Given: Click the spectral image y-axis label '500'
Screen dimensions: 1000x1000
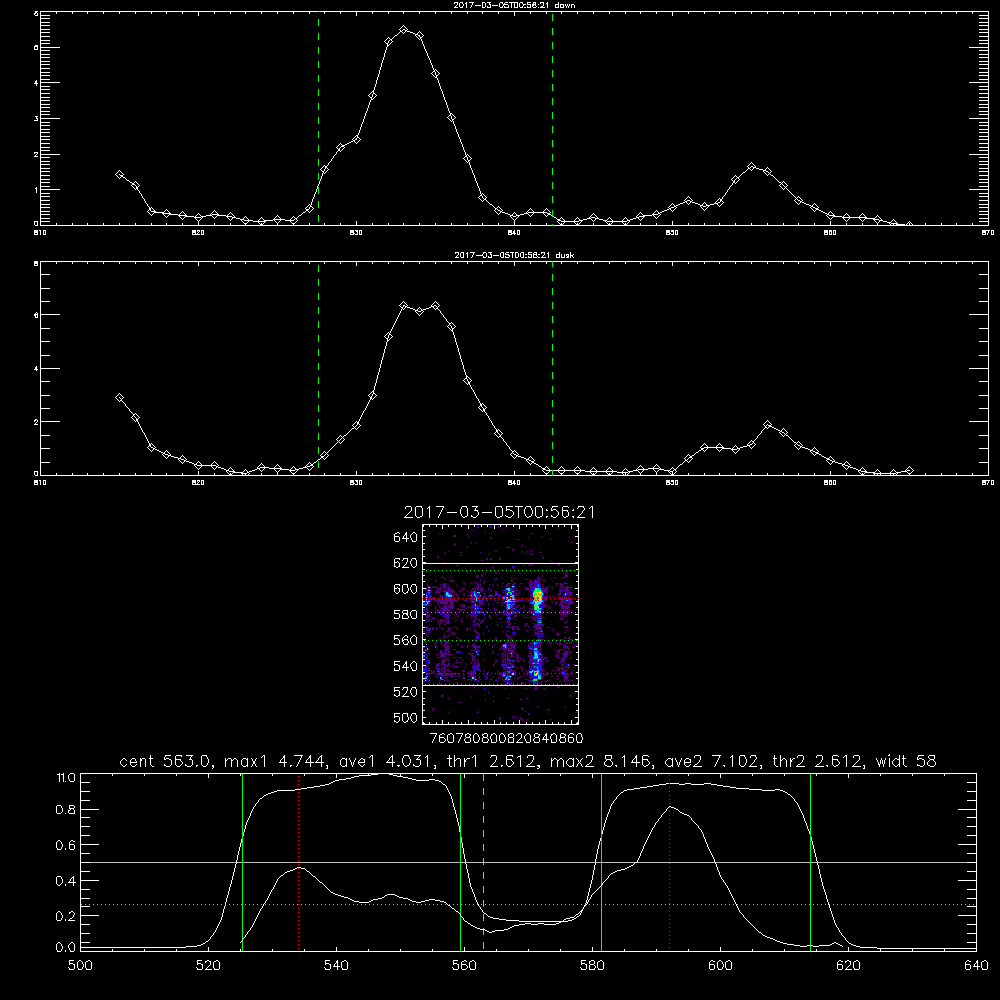Looking at the screenshot, I should coord(406,718).
